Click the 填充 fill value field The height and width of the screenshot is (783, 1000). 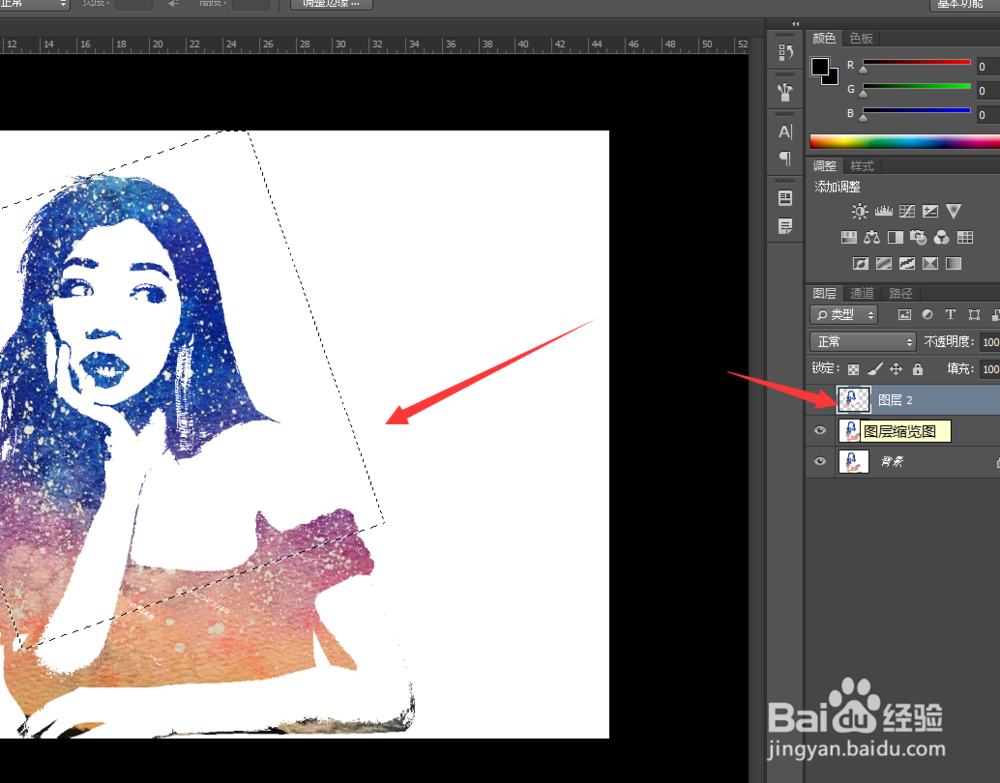(x=990, y=369)
